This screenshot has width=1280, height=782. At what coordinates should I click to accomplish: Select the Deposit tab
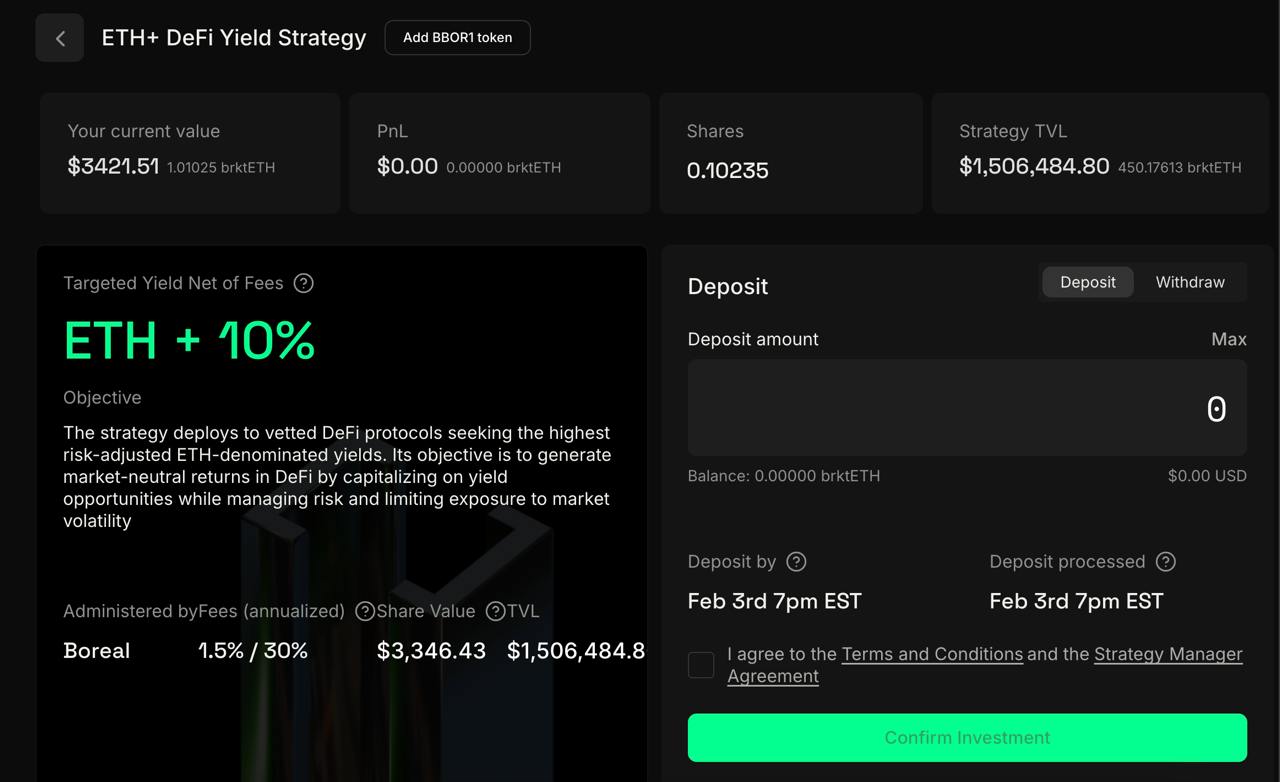click(x=1088, y=282)
